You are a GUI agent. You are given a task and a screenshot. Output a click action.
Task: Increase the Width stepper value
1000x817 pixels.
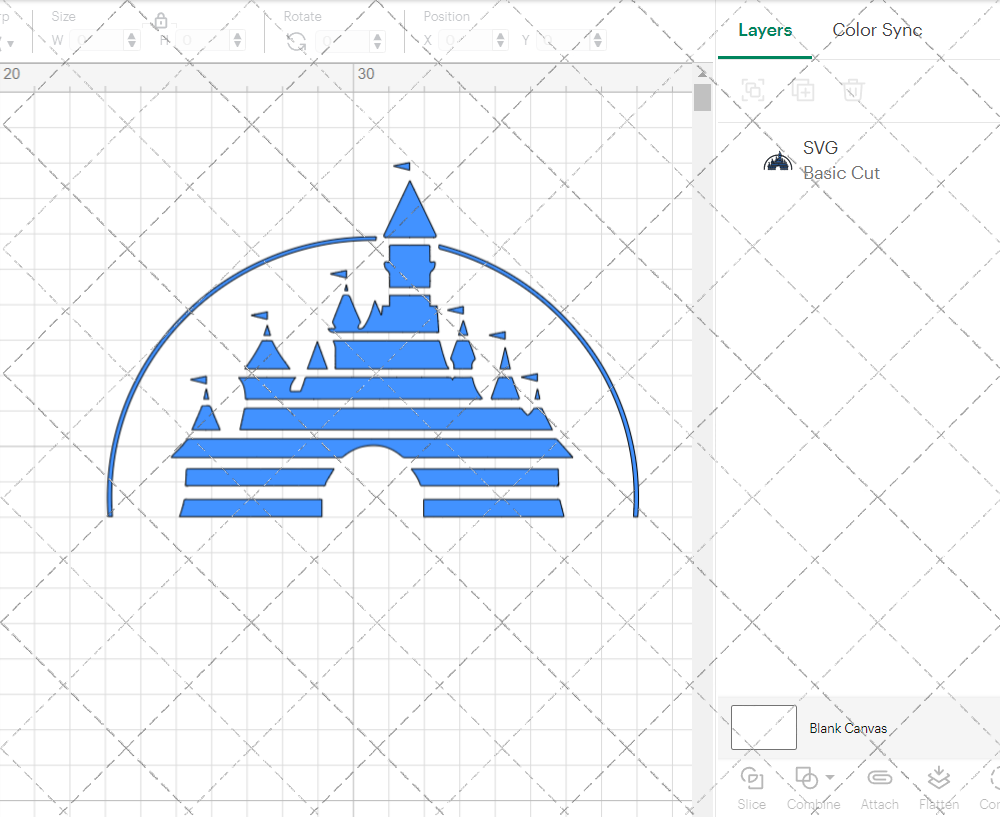(131, 36)
